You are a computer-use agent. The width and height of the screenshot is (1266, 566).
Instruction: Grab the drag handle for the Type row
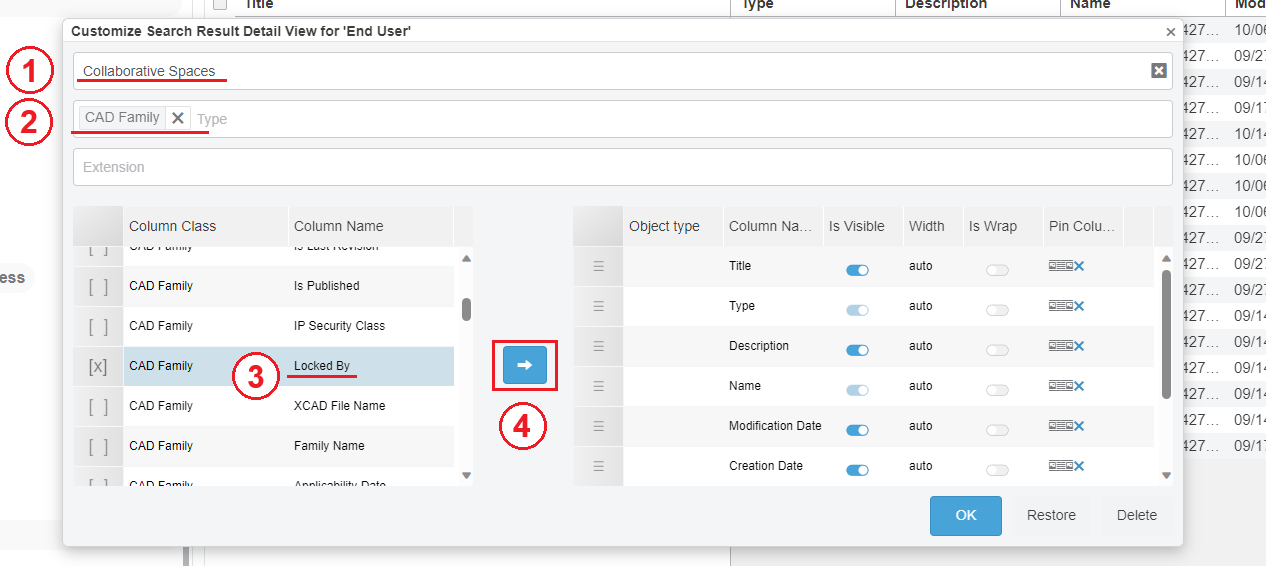pyautogui.click(x=598, y=306)
